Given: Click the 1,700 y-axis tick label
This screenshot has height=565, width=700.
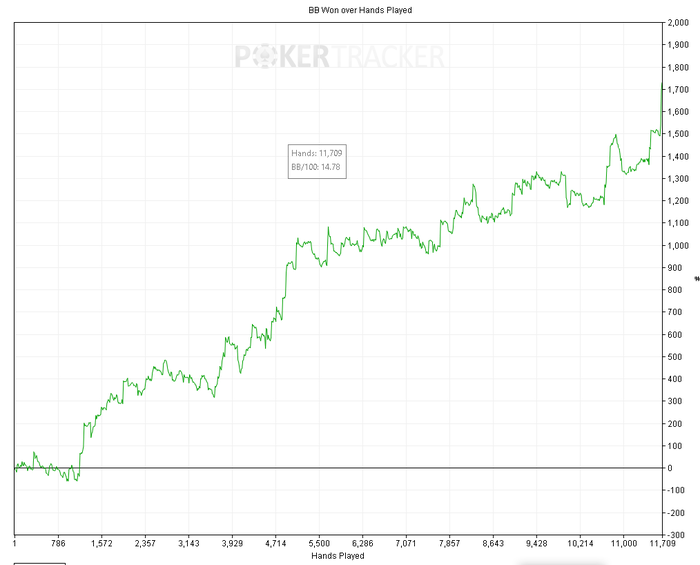Looking at the screenshot, I should (x=678, y=90).
